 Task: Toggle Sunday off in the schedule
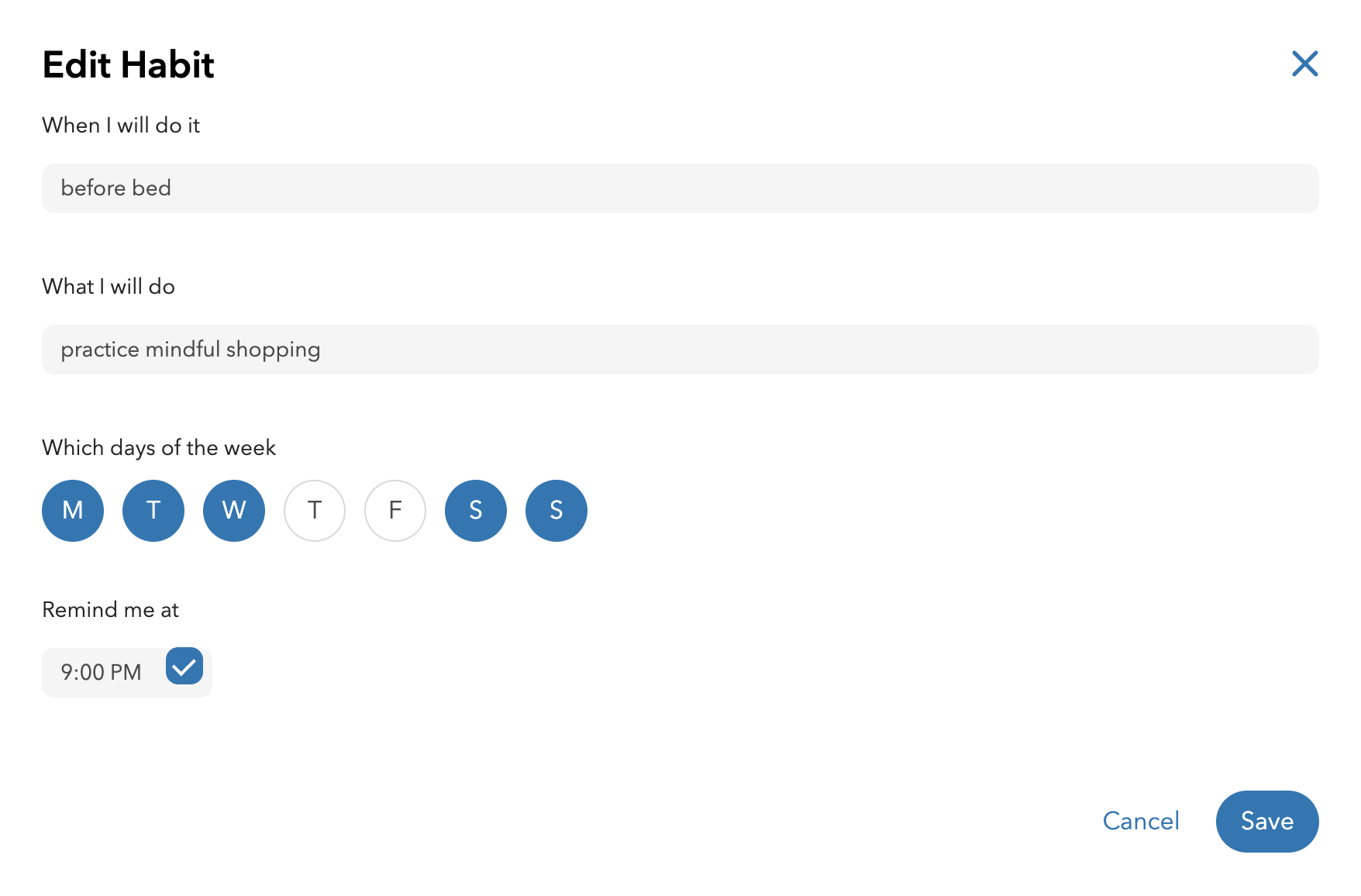tap(556, 510)
